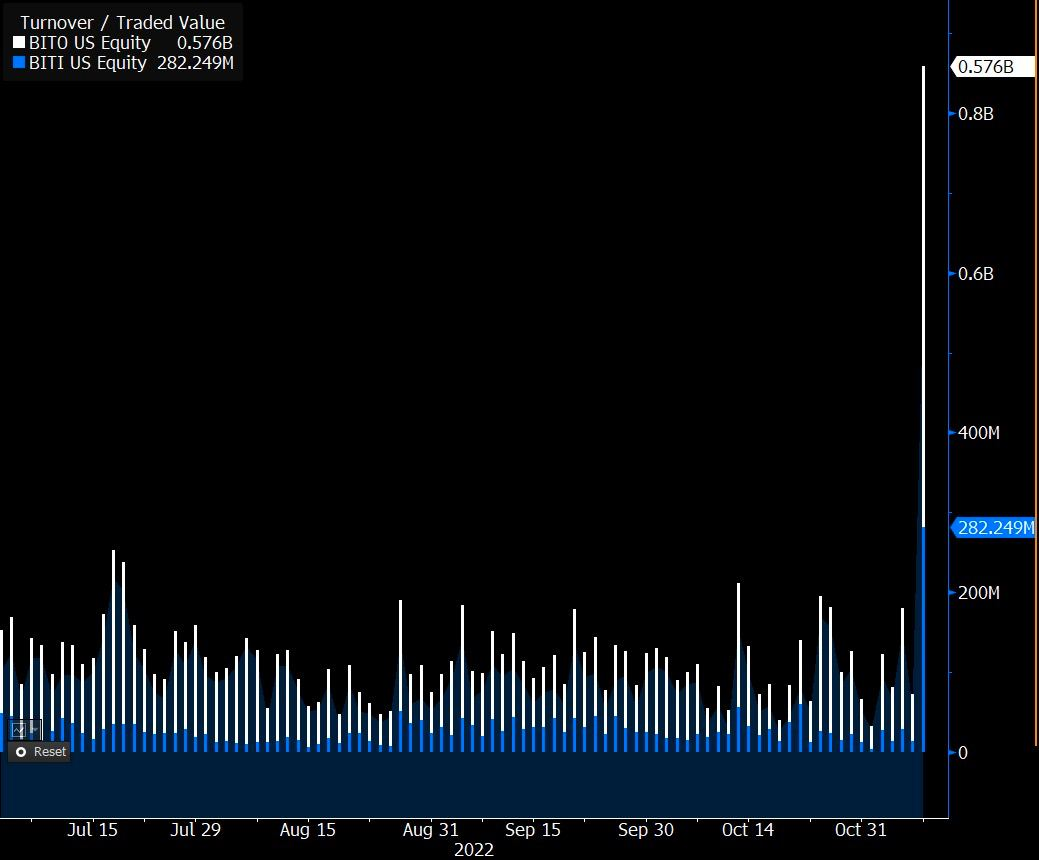Click the Sep 15 date label
Image resolution: width=1039 pixels, height=860 pixels.
coord(533,830)
